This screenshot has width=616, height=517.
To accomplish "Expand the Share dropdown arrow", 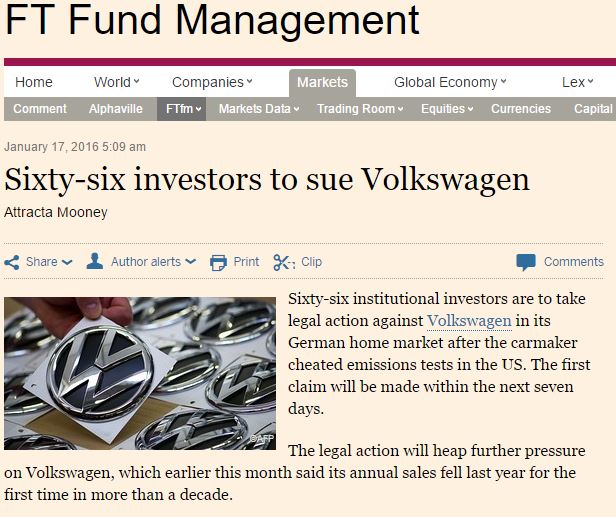I will (67, 262).
